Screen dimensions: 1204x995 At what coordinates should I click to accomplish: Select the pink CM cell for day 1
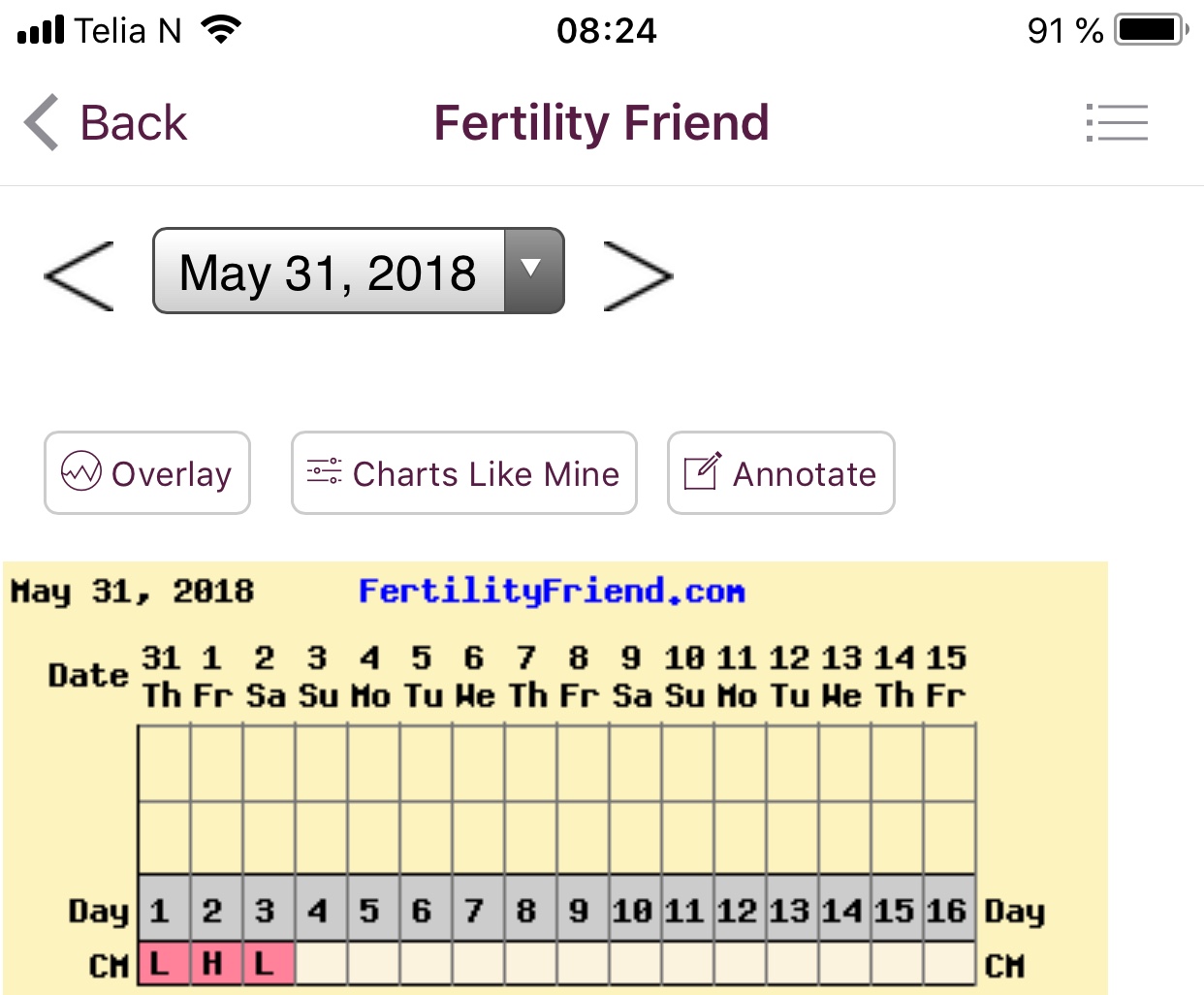point(163,964)
